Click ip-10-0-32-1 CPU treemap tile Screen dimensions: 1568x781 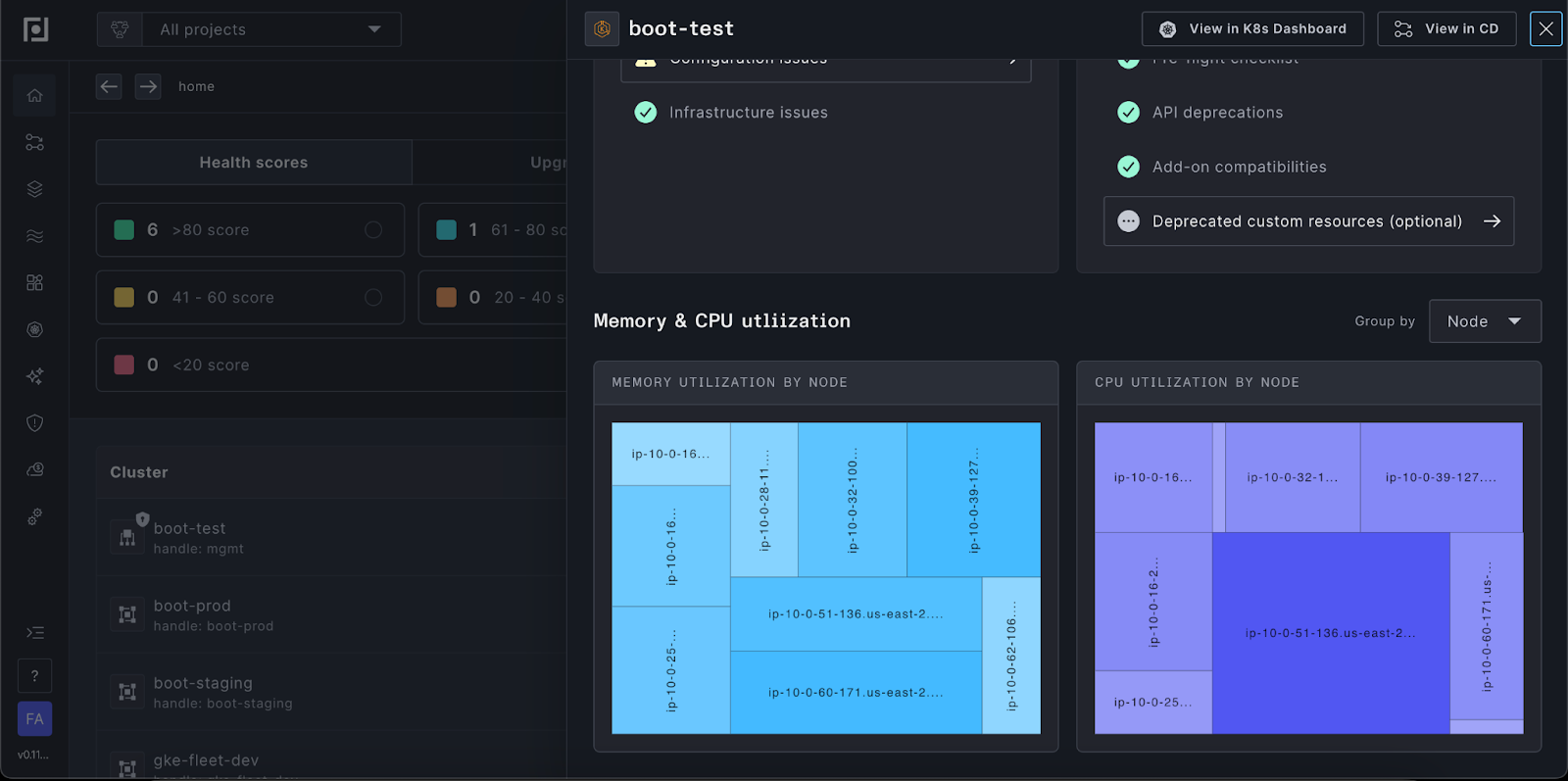tap(1292, 478)
